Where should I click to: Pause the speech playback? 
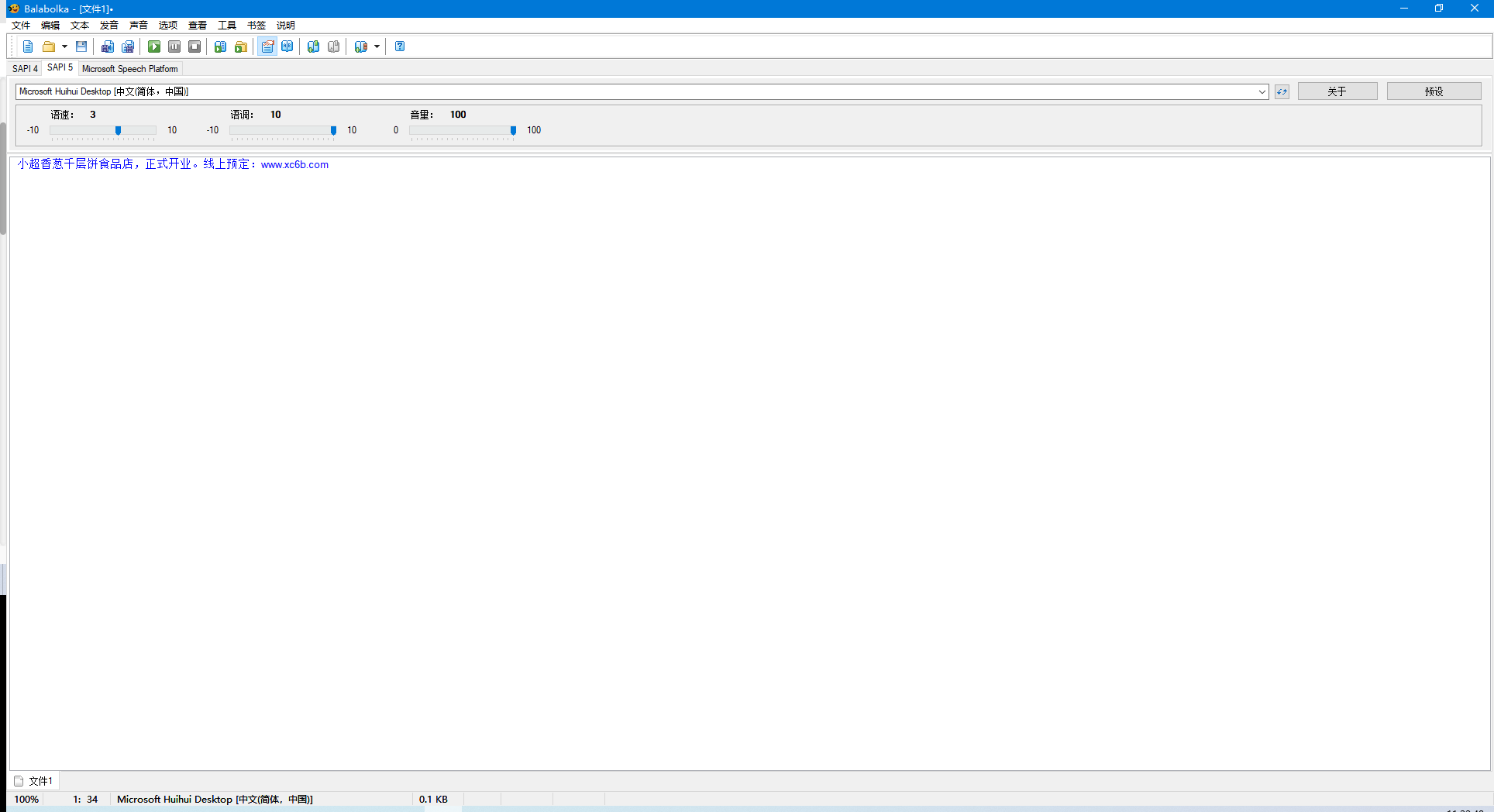174,46
